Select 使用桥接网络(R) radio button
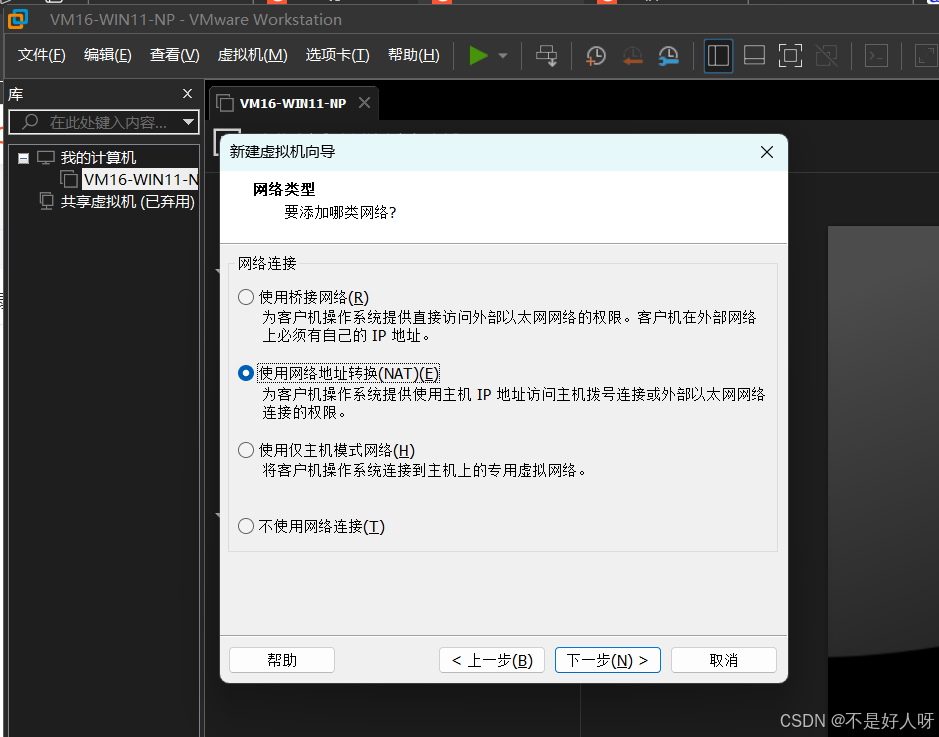This screenshot has width=939, height=737. [x=246, y=297]
